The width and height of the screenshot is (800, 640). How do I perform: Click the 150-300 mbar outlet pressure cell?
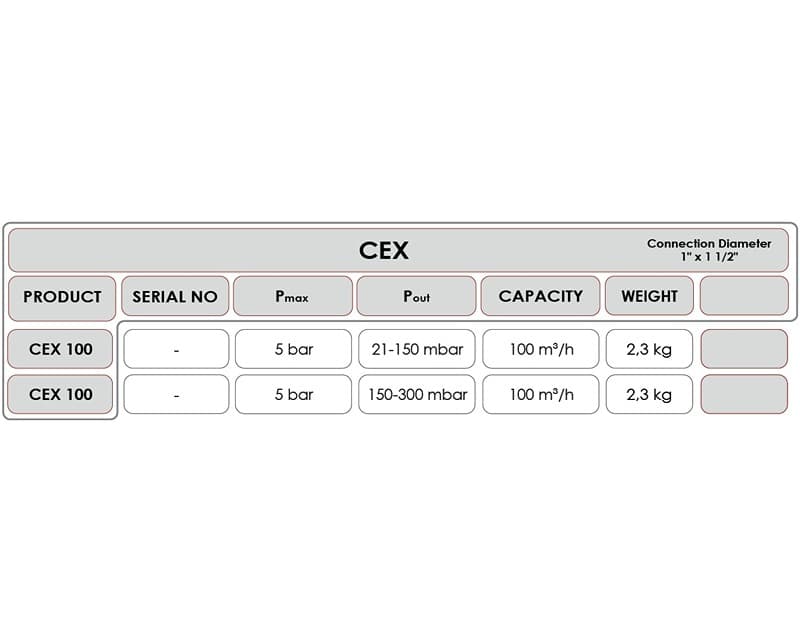pos(417,394)
